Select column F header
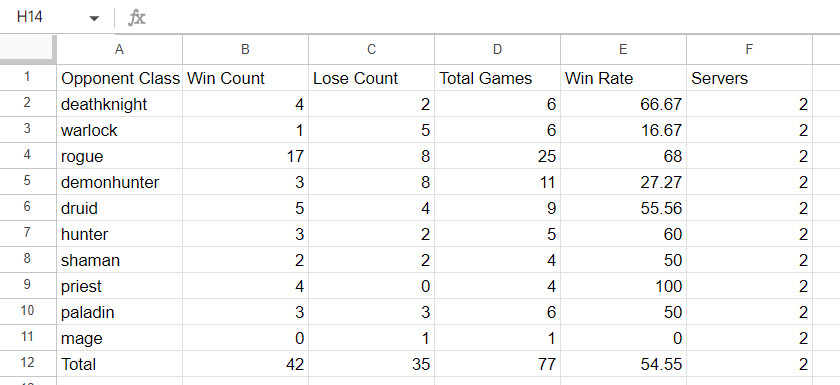Viewport: 840px width, 385px height. [x=749, y=50]
